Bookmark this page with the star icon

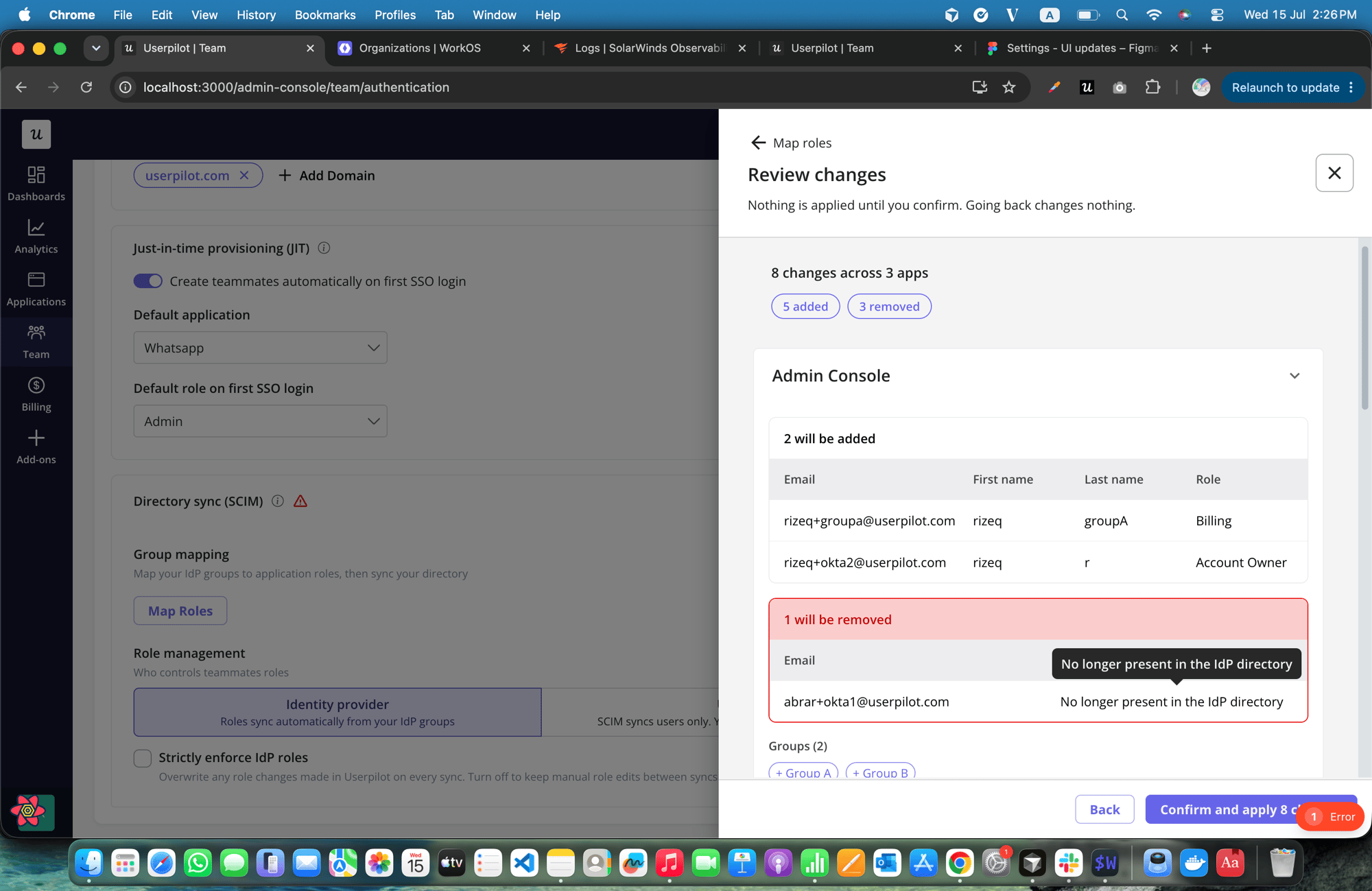(1008, 87)
